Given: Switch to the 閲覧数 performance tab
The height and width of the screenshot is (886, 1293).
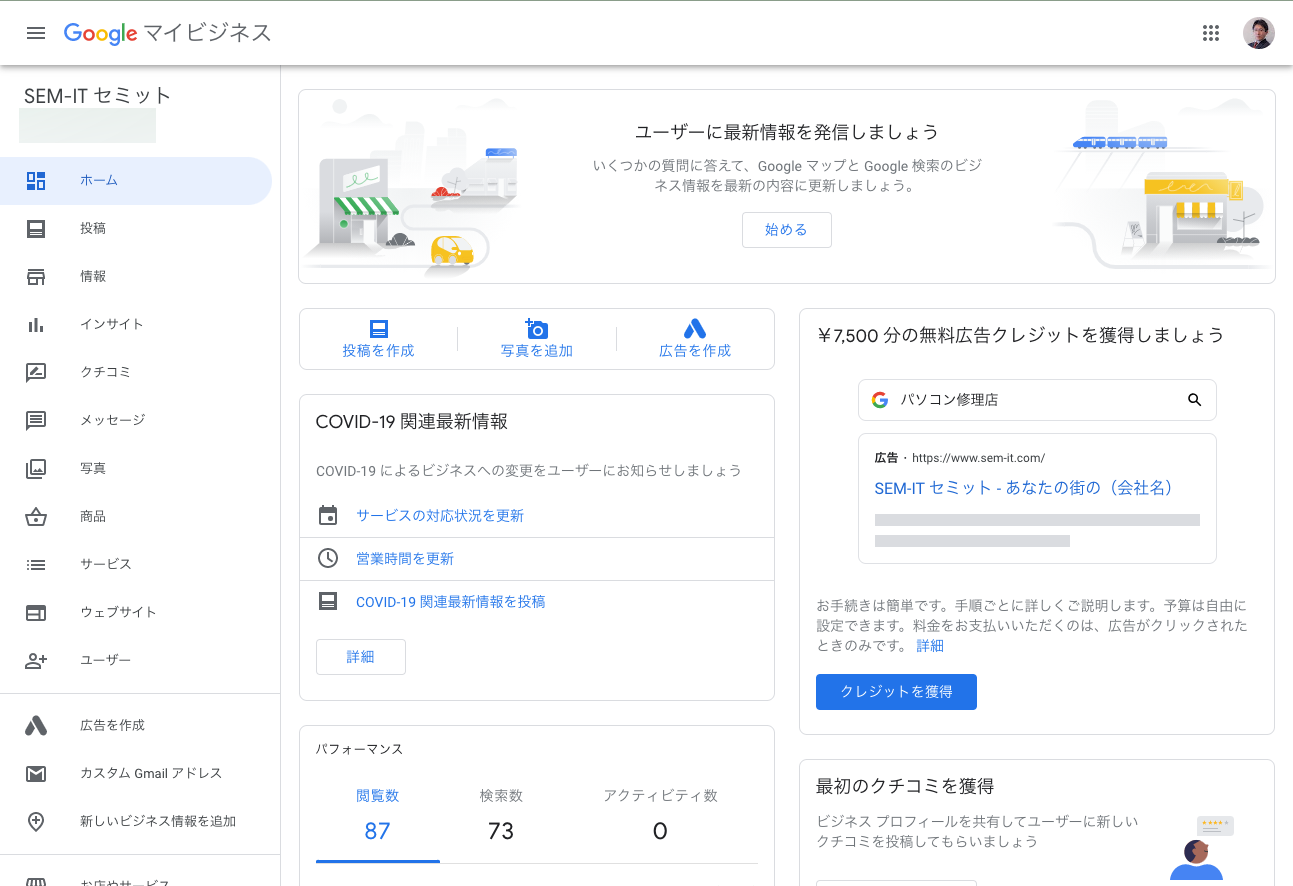Looking at the screenshot, I should [377, 816].
